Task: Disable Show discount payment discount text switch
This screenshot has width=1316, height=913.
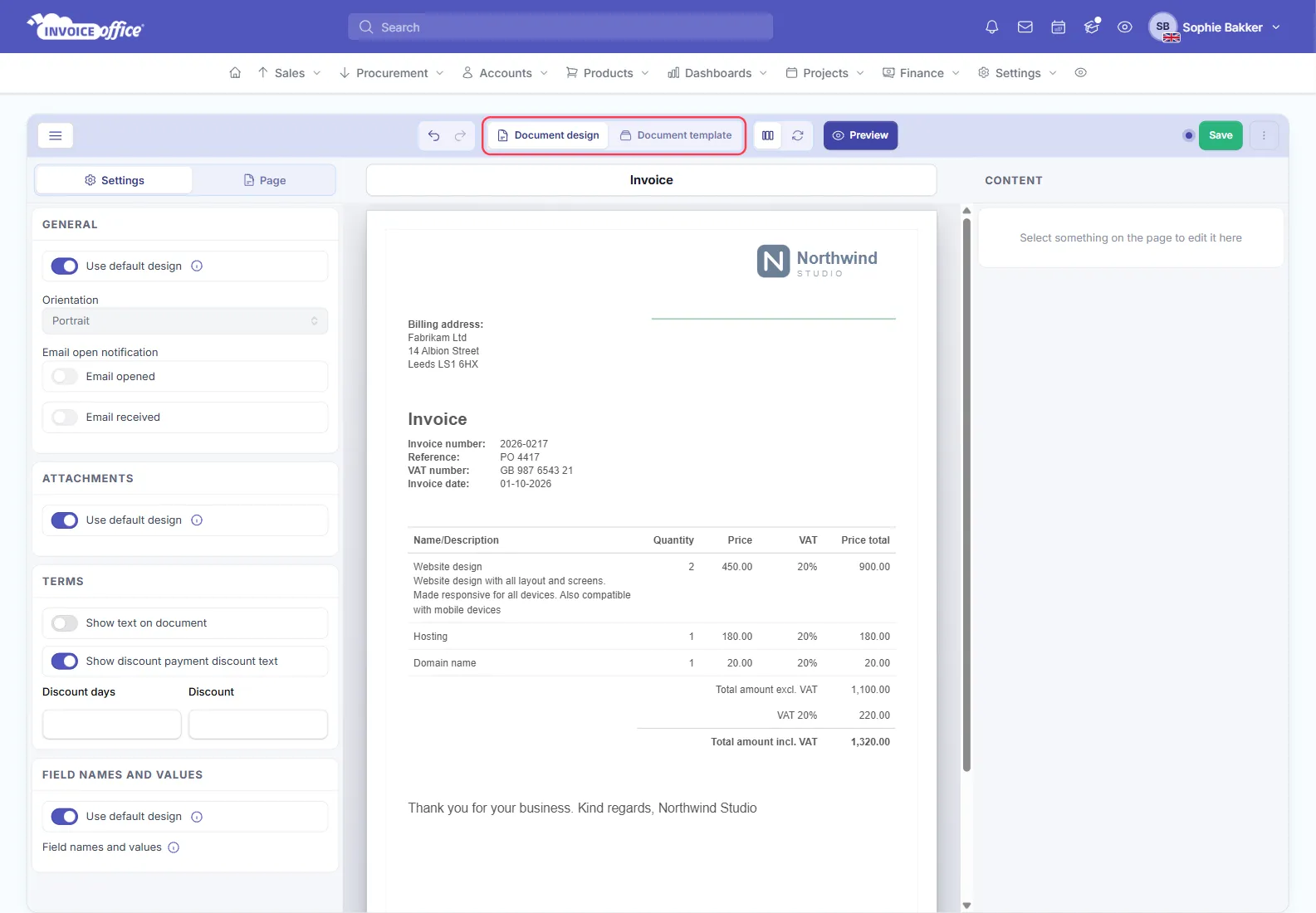Action: pos(65,662)
